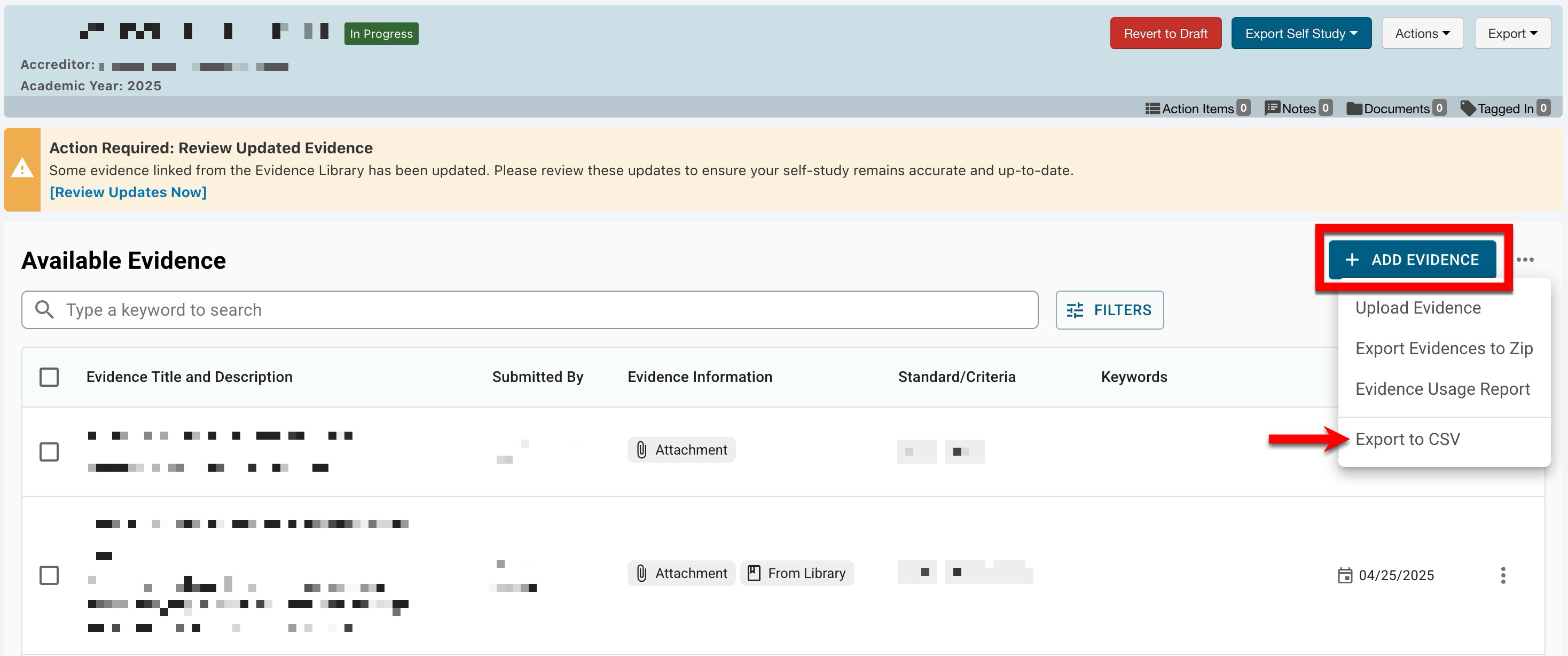Click the calendar icon next to 04/25/2025
This screenshot has height=656, width=1568.
coord(1345,575)
